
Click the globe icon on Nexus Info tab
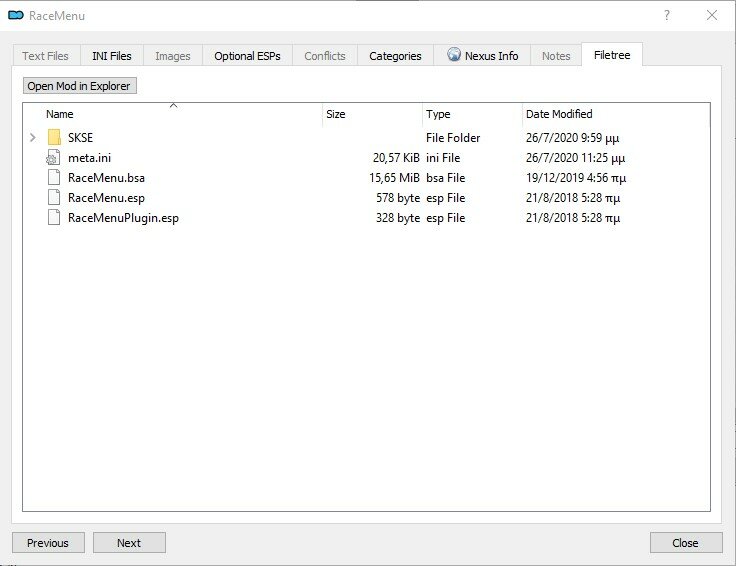(x=454, y=54)
